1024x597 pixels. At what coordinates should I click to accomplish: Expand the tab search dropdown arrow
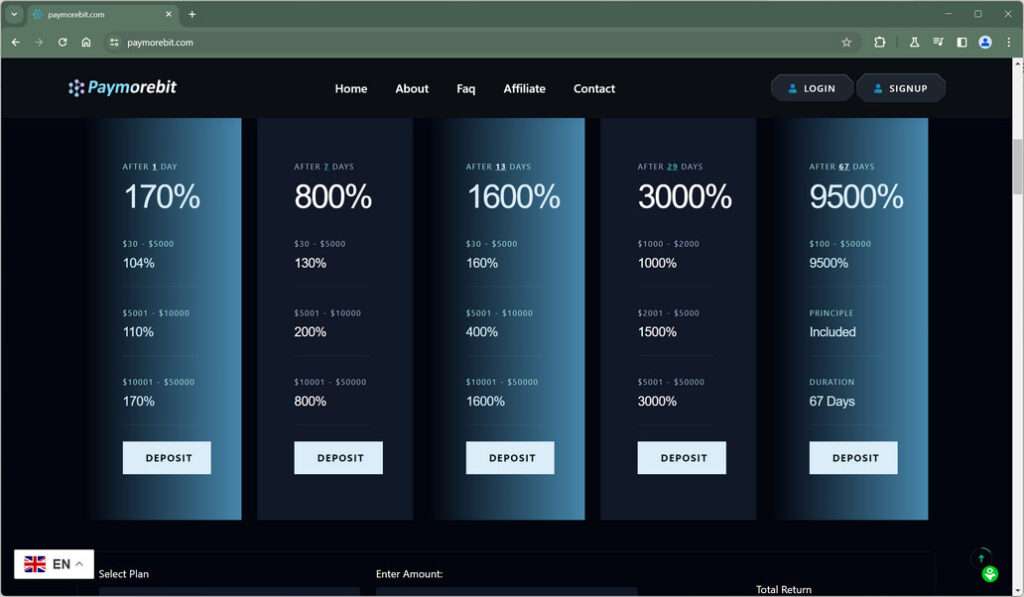point(14,14)
